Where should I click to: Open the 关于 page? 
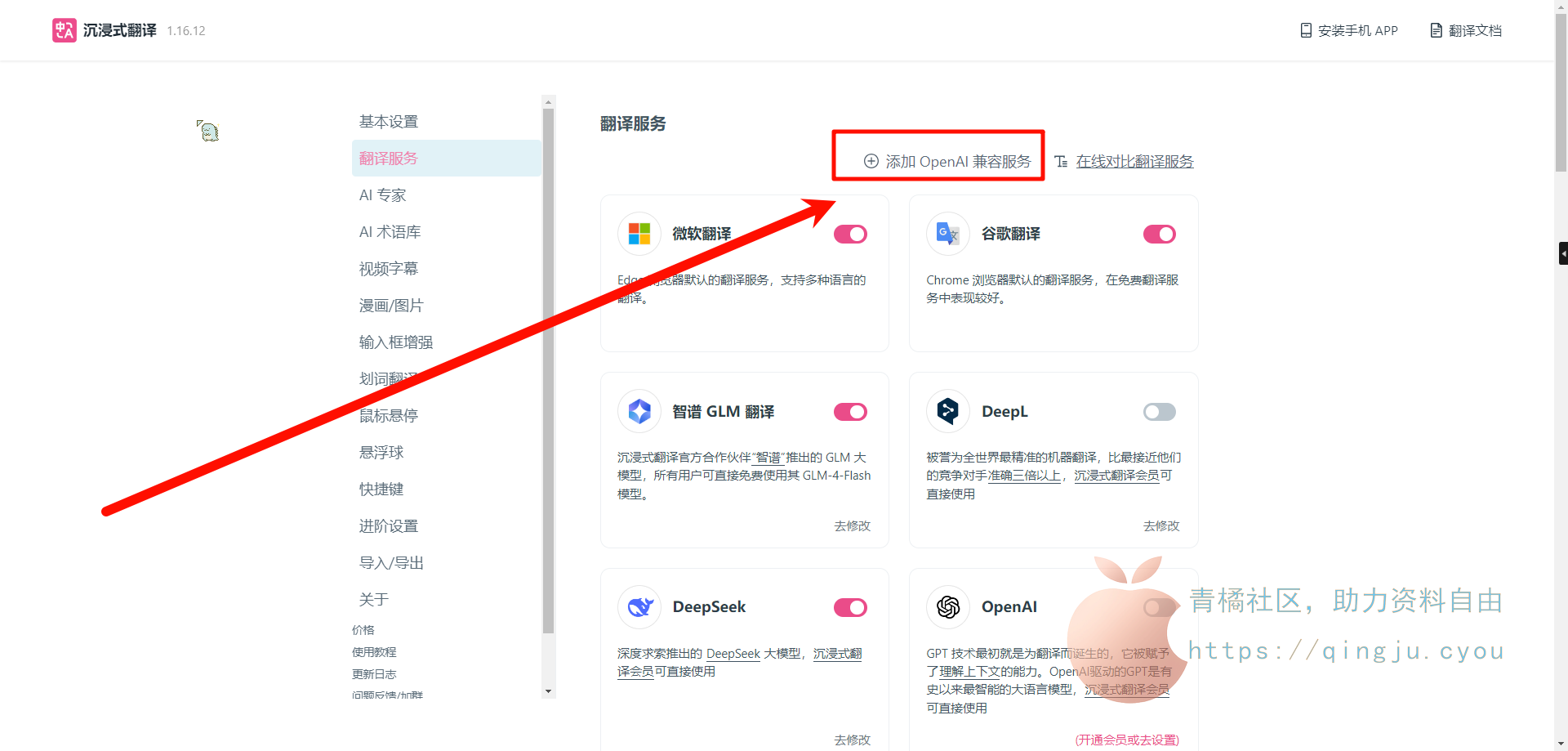[x=447, y=600]
